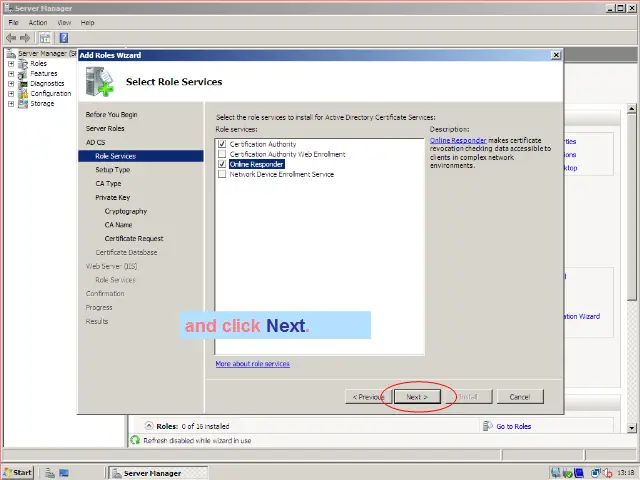Select the Configuration node icon in tree
The image size is (640, 480).
23,93
